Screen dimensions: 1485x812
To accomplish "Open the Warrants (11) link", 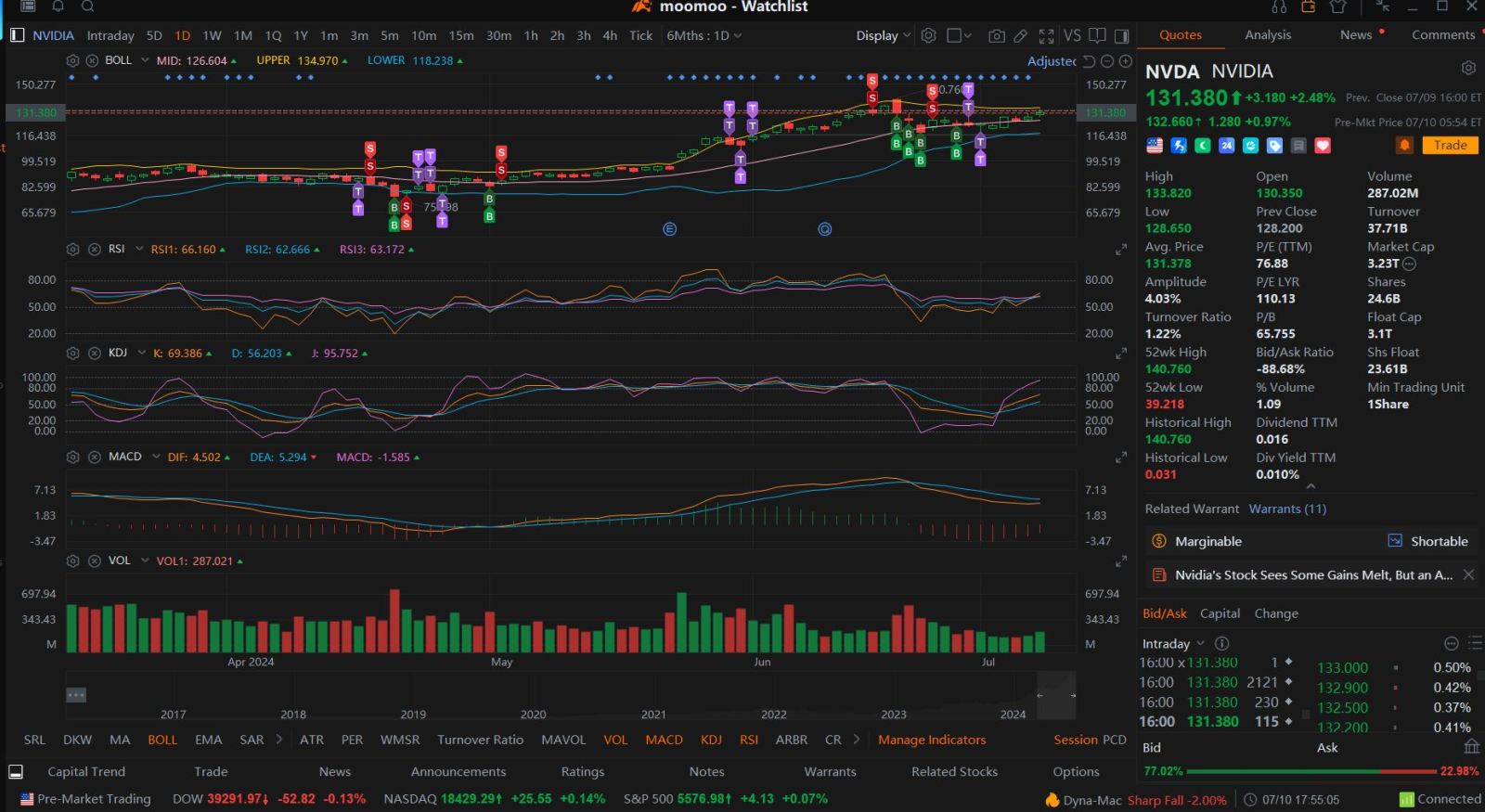I will coord(1287,509).
